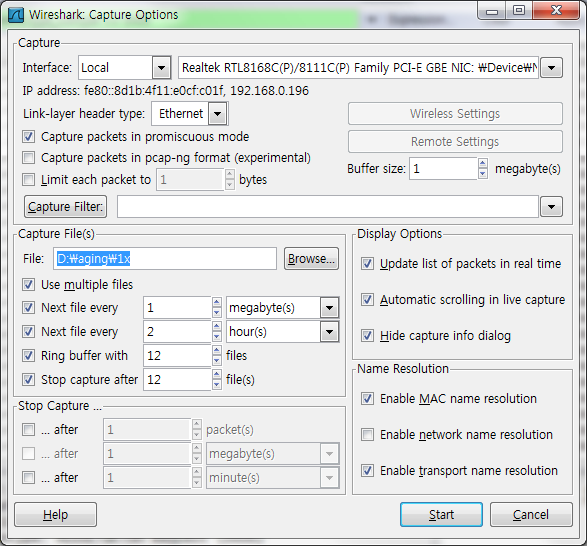Expand the Realtek NIC device dropdown
The width and height of the screenshot is (587, 546).
[551, 68]
